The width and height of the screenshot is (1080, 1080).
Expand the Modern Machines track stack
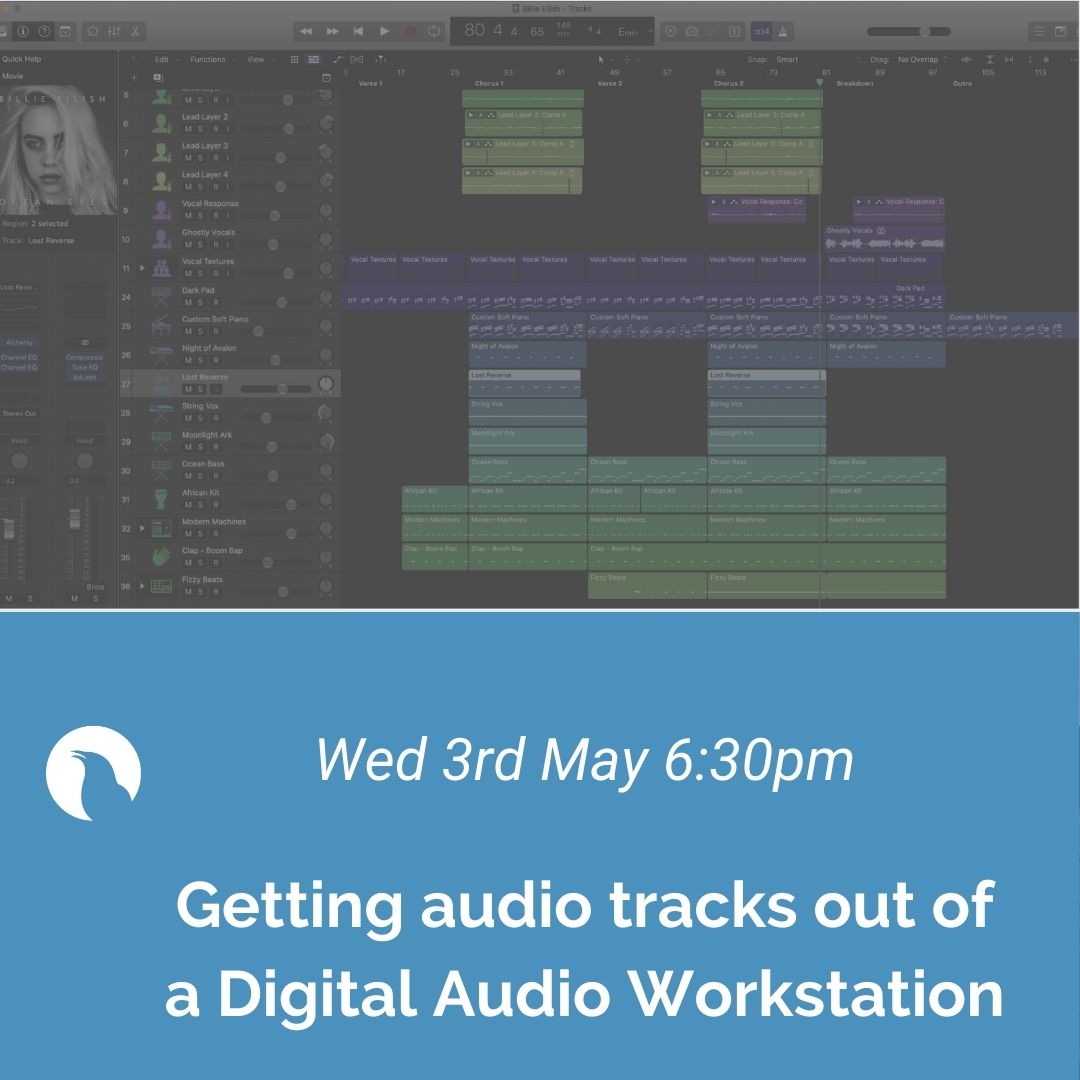(142, 528)
